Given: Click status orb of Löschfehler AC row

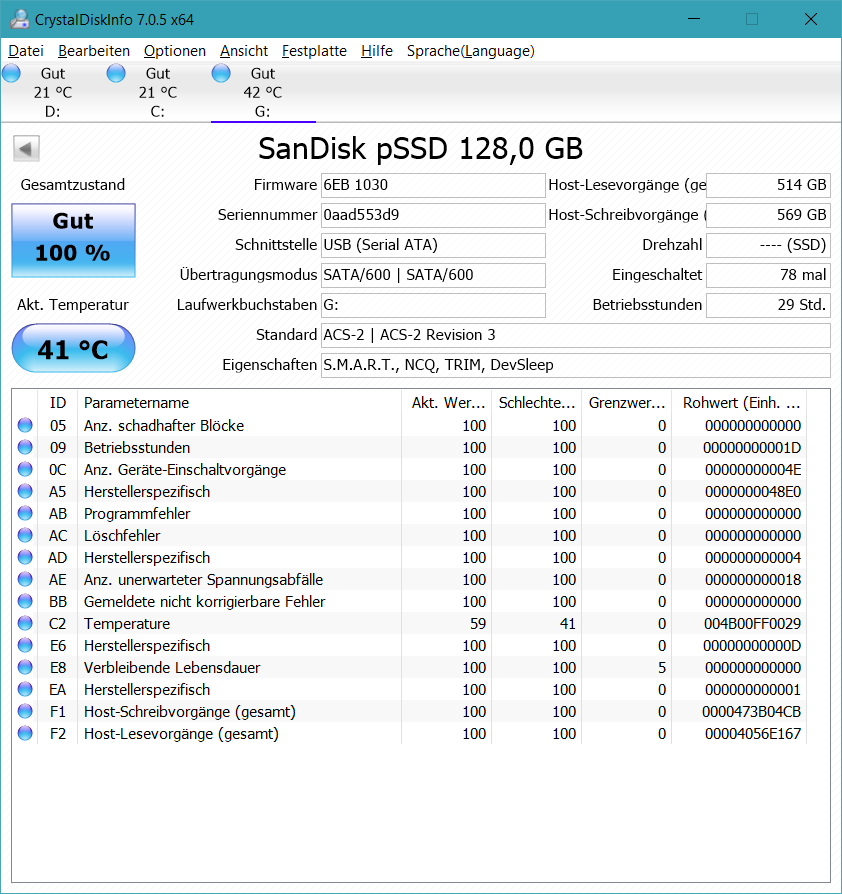Looking at the screenshot, I should point(25,535).
